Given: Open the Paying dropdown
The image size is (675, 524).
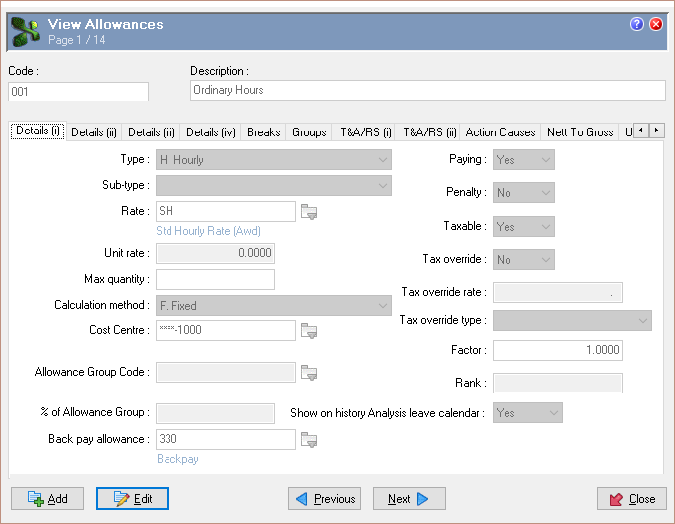Looking at the screenshot, I should [x=523, y=160].
